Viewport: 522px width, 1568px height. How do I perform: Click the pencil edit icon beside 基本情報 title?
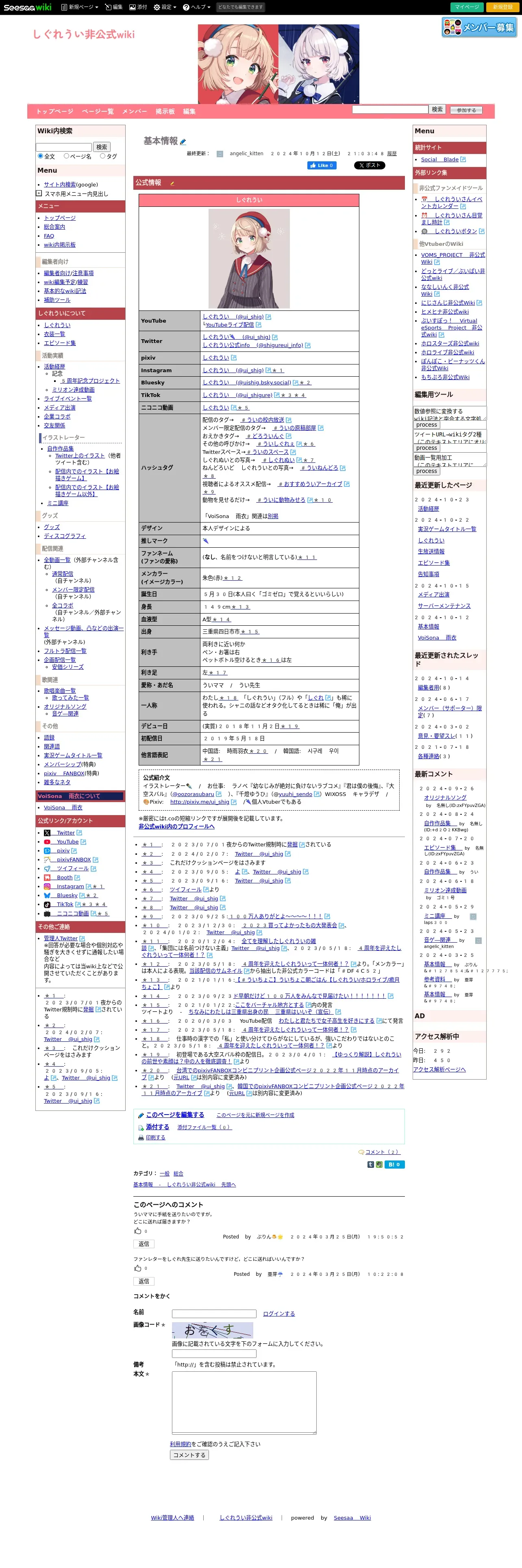pos(183,142)
